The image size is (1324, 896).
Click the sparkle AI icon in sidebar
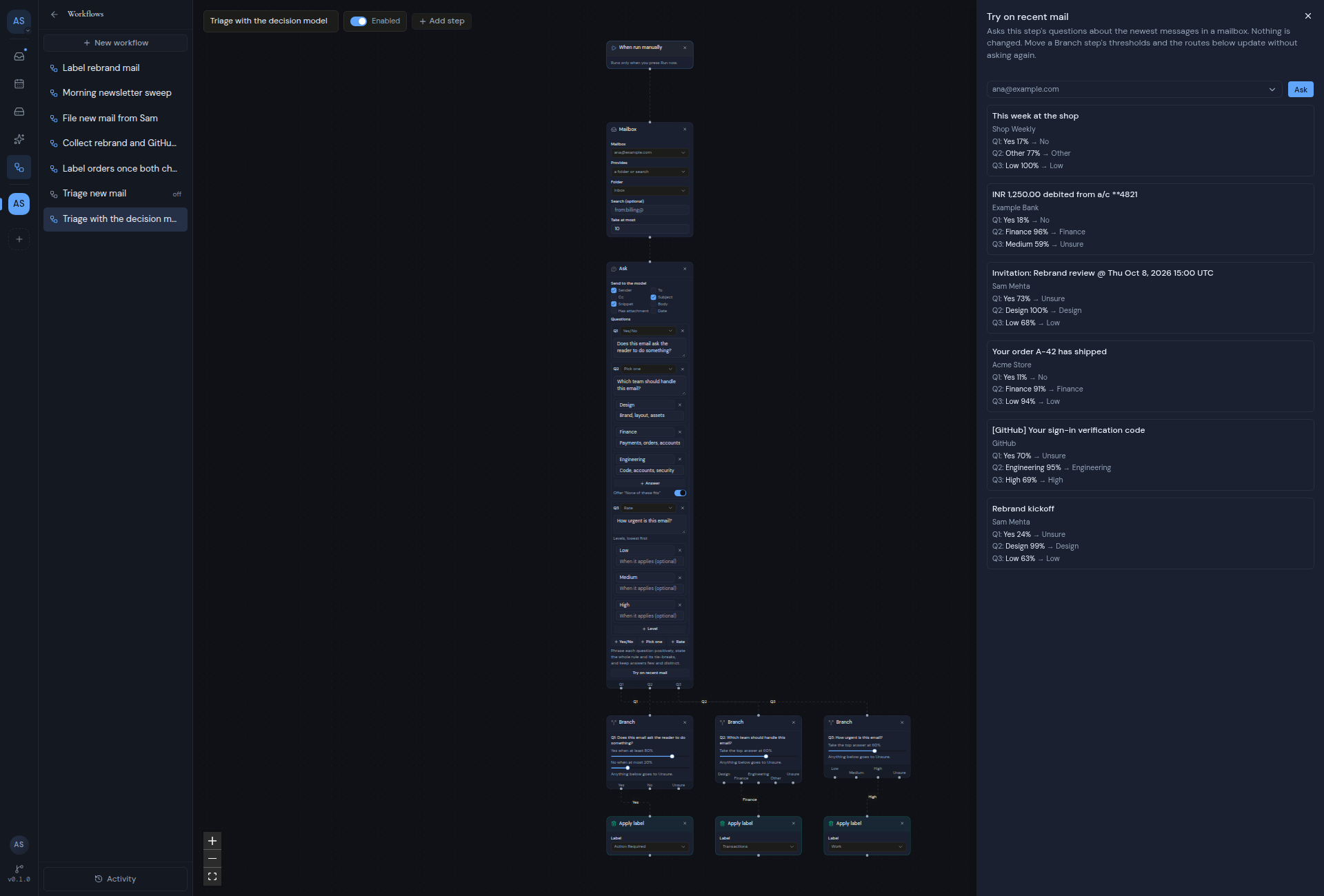pos(19,139)
